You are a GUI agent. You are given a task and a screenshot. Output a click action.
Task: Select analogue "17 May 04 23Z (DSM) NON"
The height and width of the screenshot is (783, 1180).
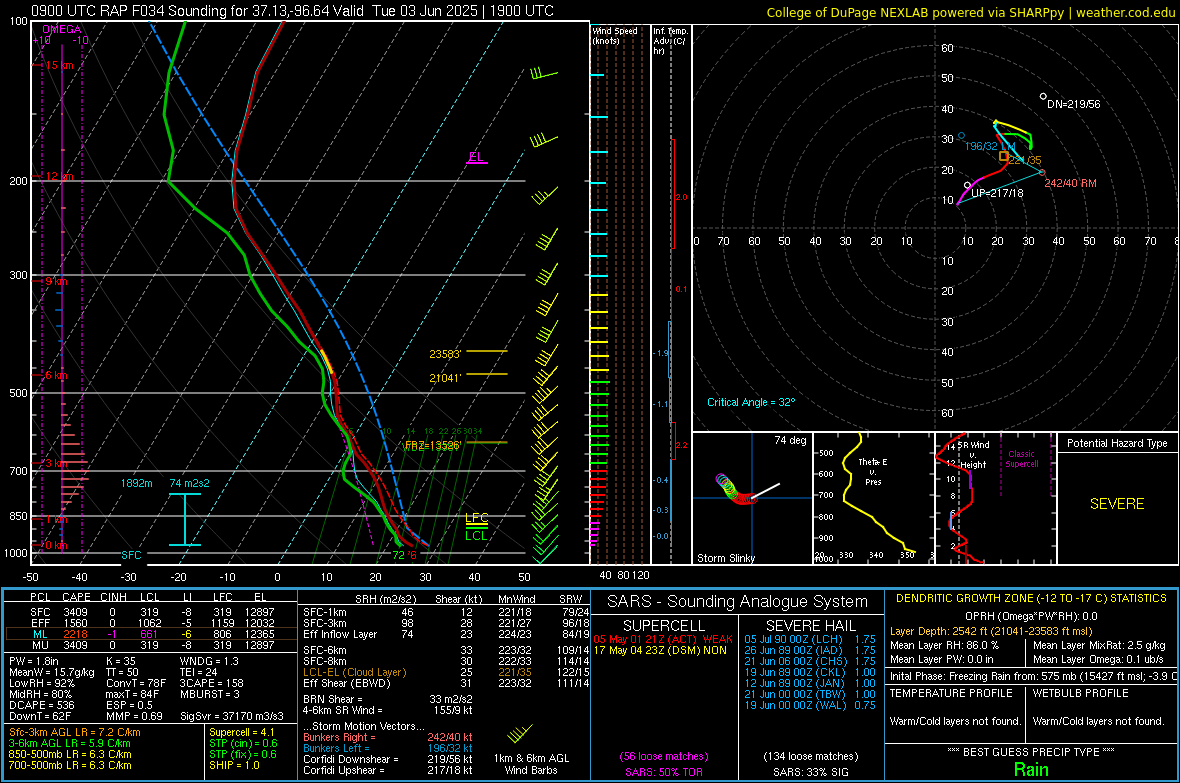661,650
